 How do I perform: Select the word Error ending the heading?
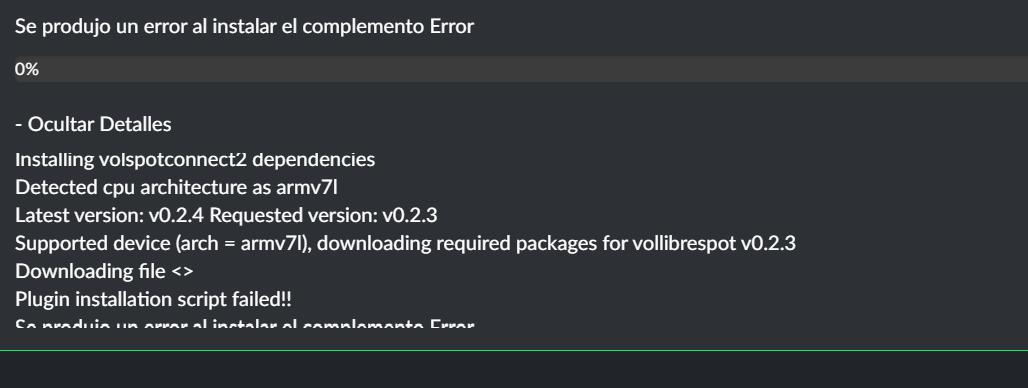[452, 26]
